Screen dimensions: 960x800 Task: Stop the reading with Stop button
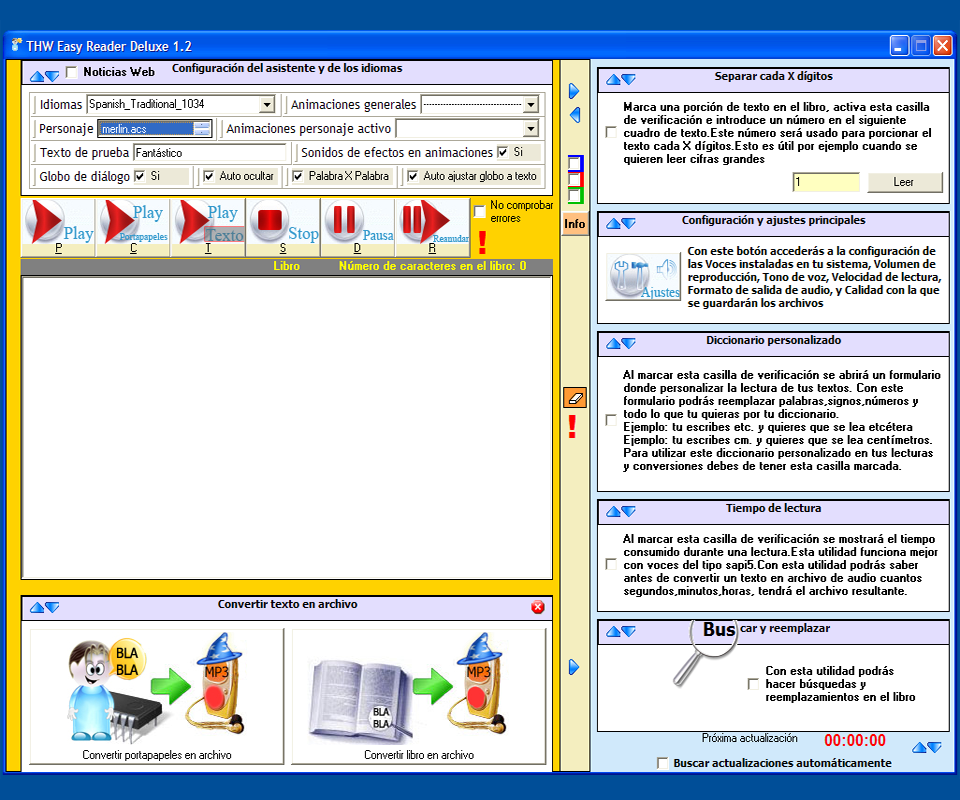(282, 227)
